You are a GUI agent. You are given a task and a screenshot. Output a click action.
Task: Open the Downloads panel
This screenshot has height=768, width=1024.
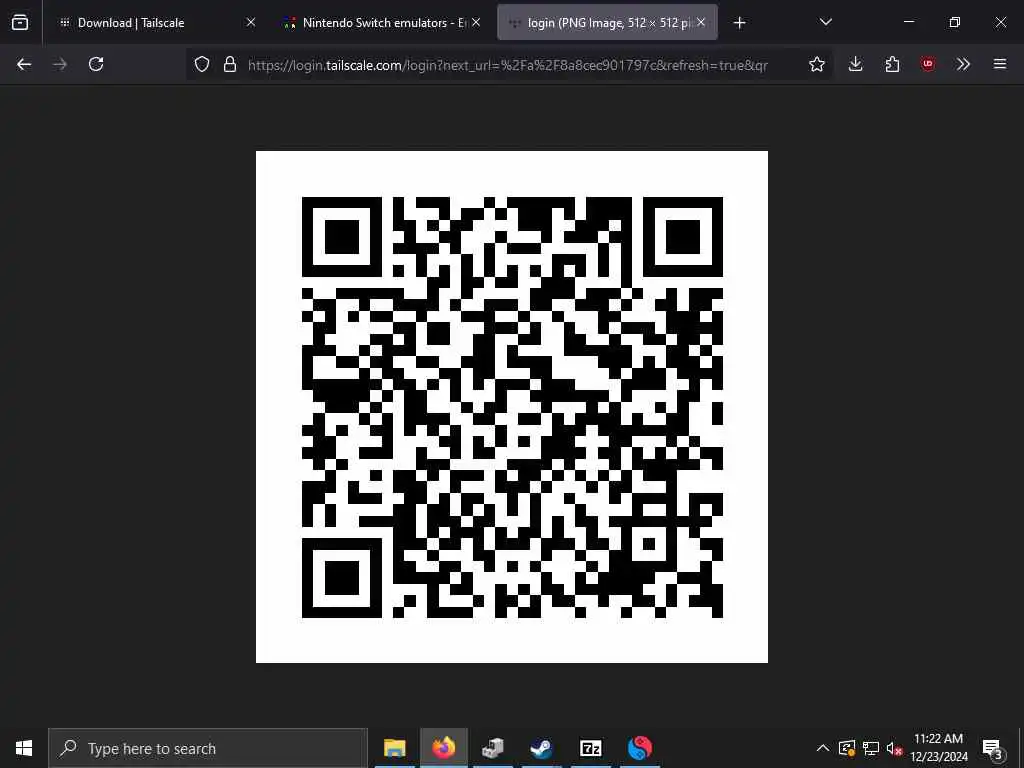pos(856,64)
